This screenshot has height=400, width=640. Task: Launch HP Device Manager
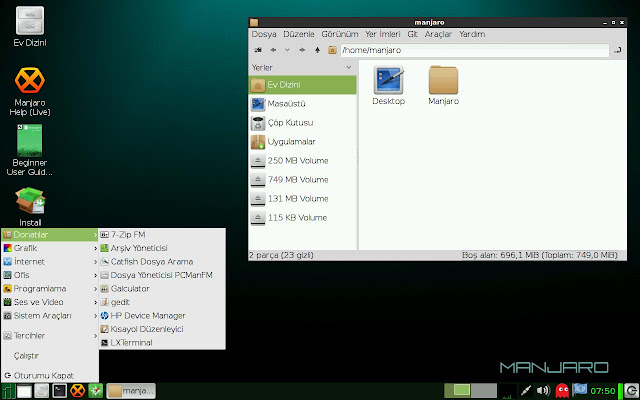pos(162,316)
